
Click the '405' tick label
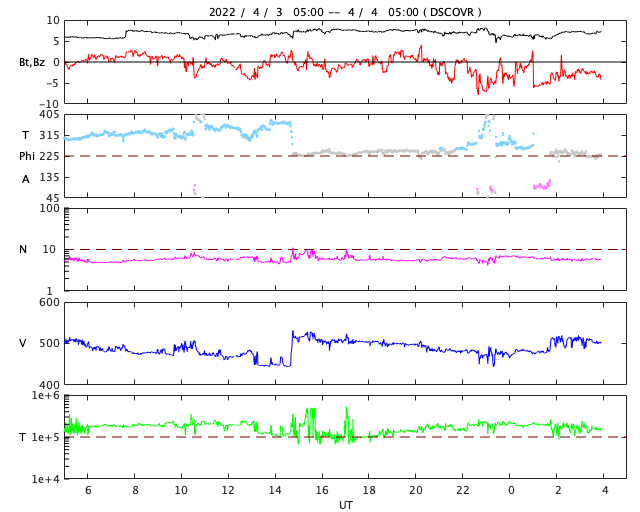click(49, 114)
